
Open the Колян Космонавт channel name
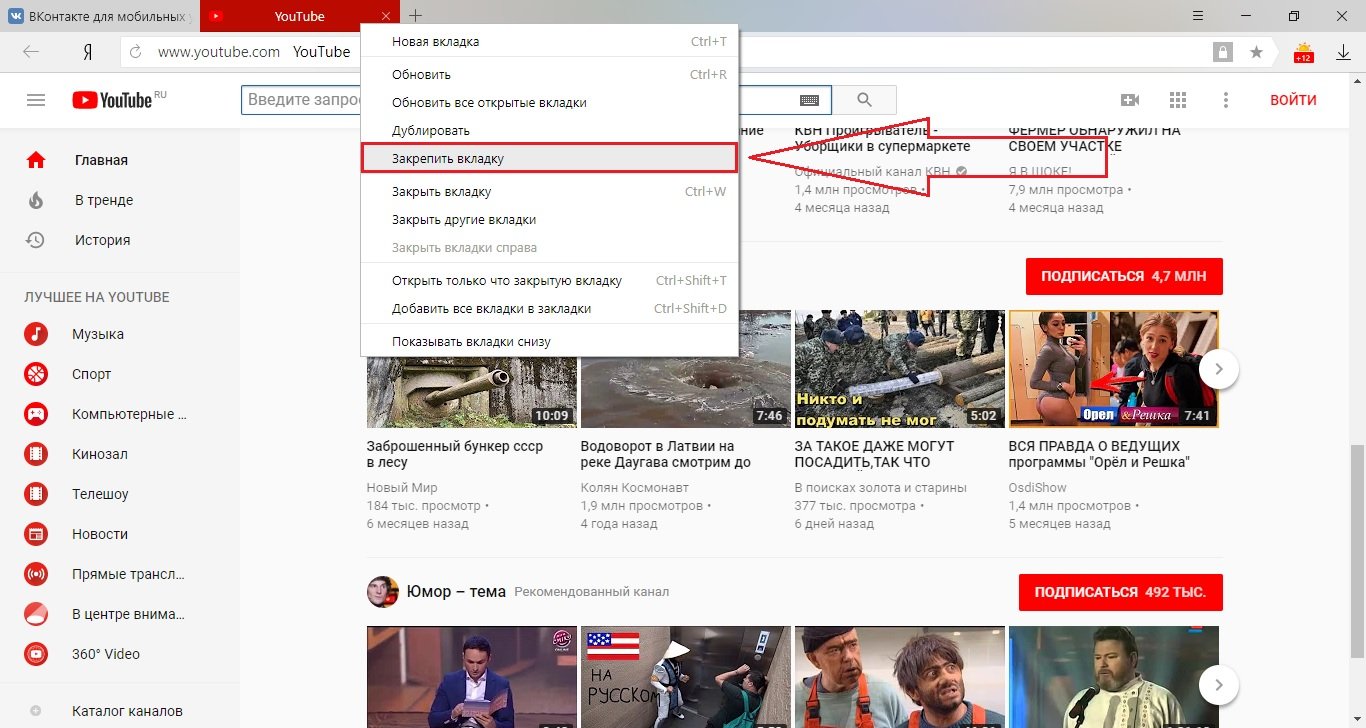pos(635,488)
